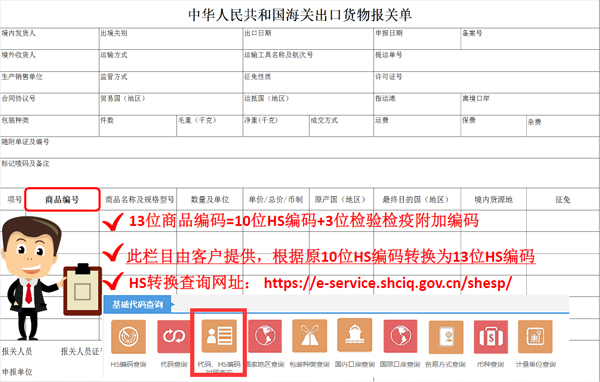This screenshot has height=382, width=600.
Task: Click the 件数 field
Action: [138, 126]
